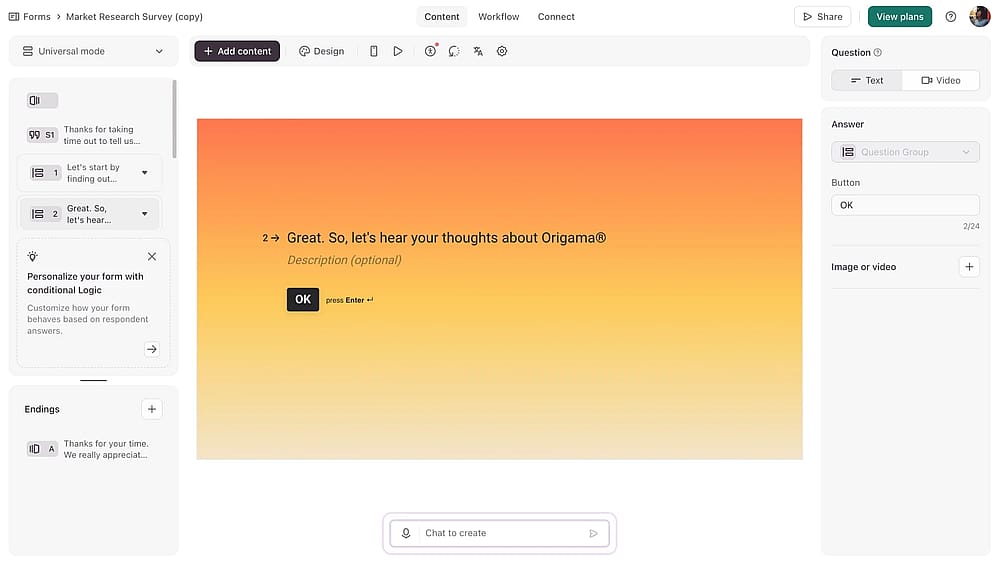Click send arrow in chat box
Image resolution: width=1000 pixels, height=564 pixels.
pos(593,533)
